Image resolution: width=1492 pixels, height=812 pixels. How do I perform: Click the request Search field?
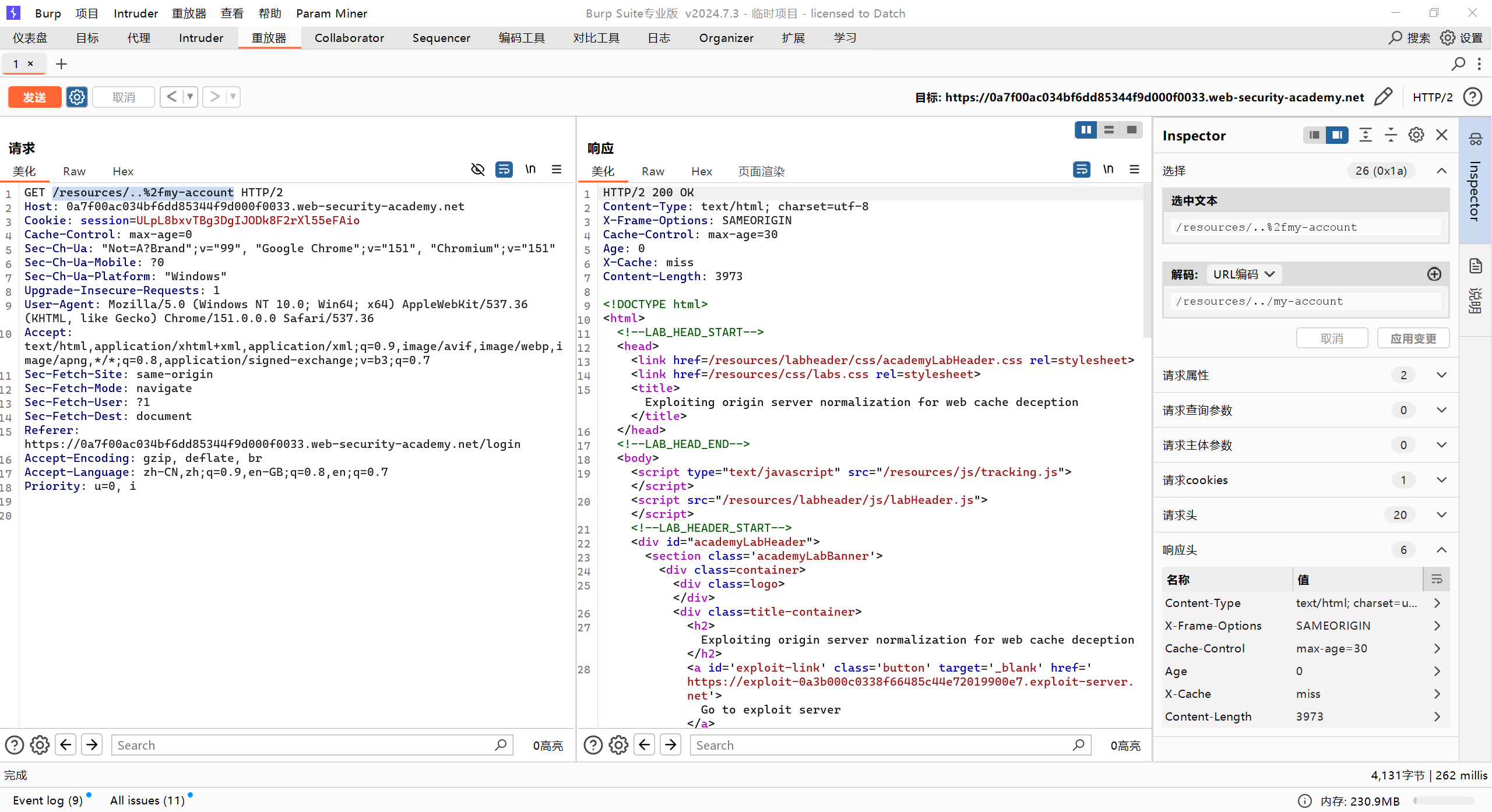tap(312, 745)
